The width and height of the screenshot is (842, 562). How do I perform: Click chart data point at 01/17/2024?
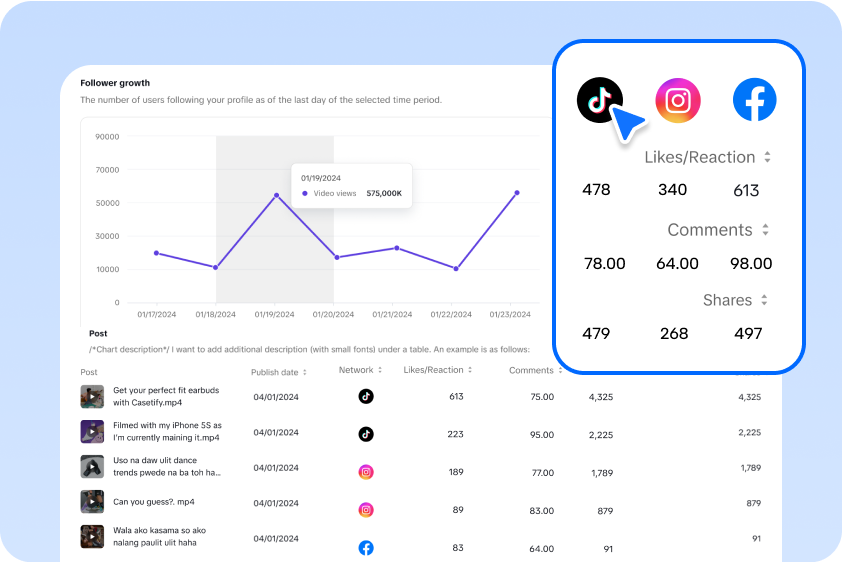click(x=156, y=253)
